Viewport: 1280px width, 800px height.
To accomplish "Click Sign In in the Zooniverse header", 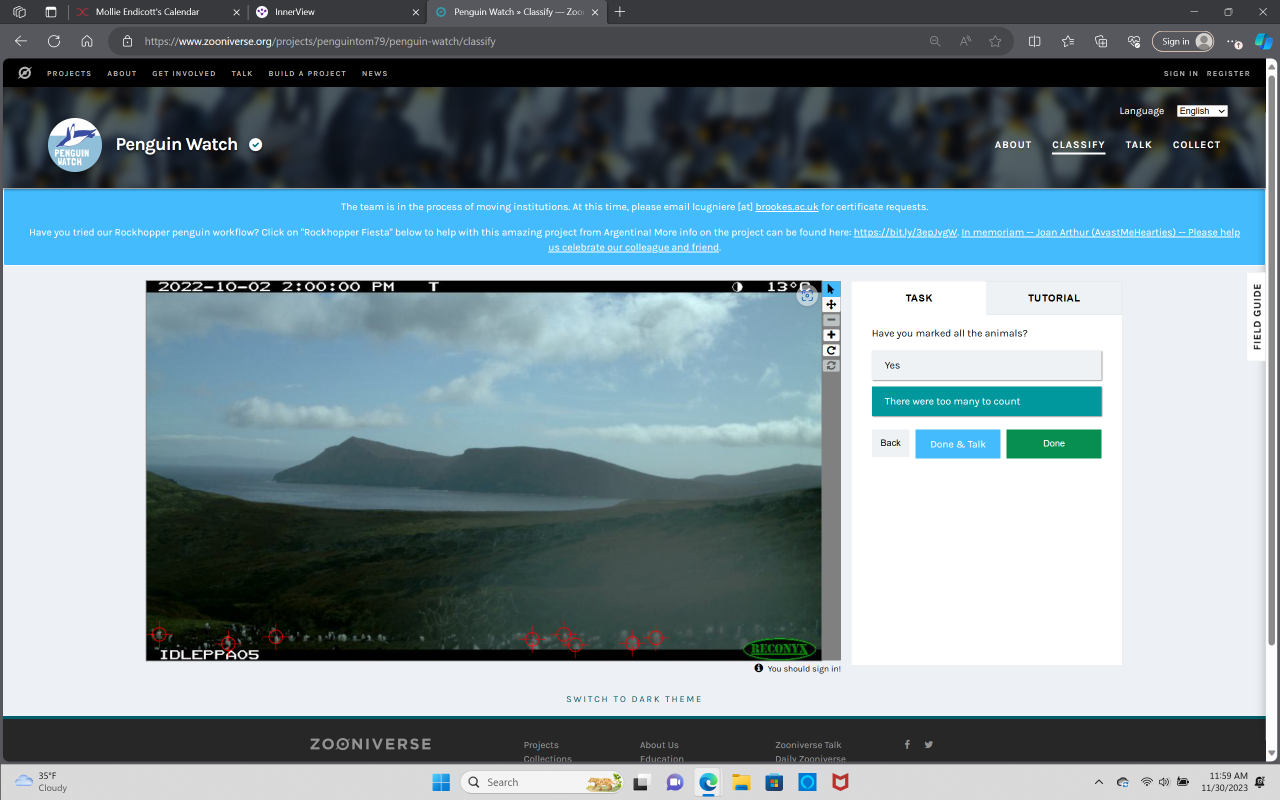I will pyautogui.click(x=1181, y=74).
